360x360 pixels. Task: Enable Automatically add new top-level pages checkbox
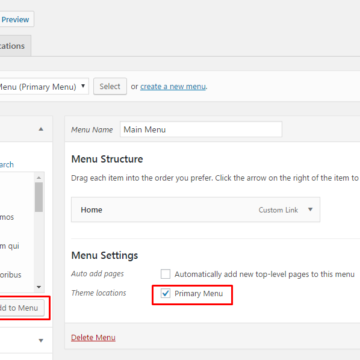click(x=165, y=274)
